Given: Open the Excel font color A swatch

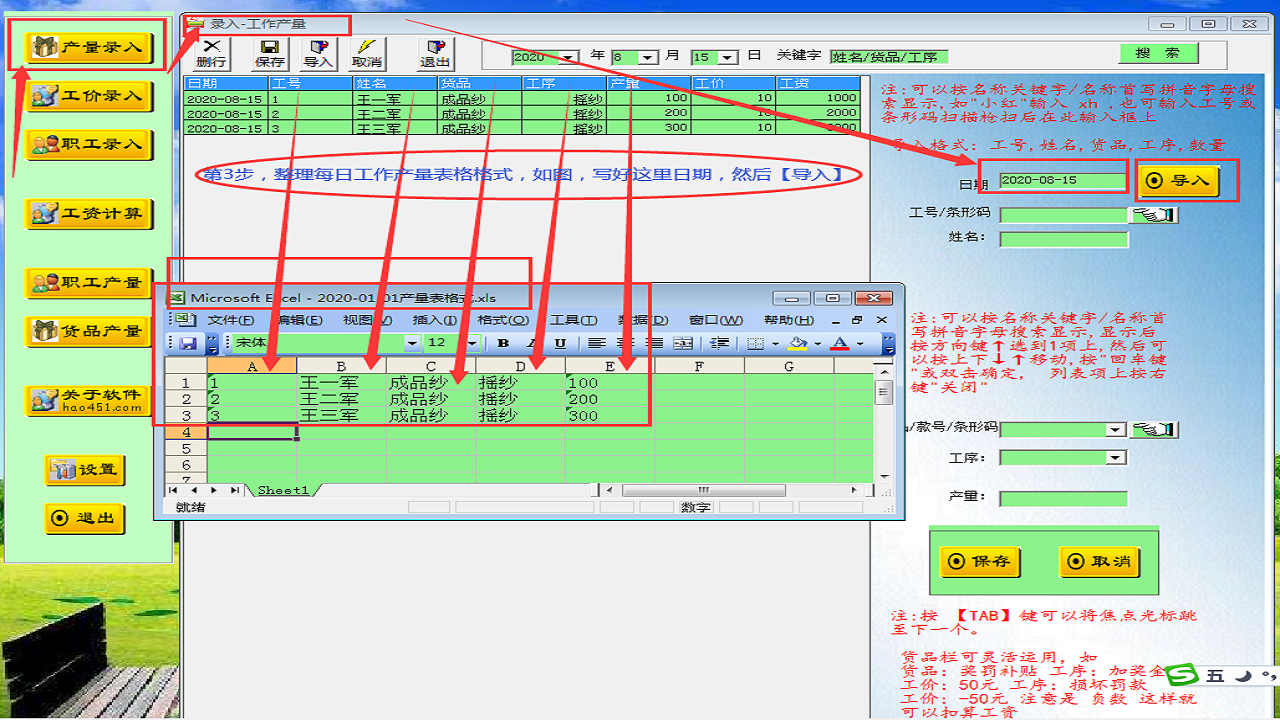Looking at the screenshot, I should click(x=839, y=343).
